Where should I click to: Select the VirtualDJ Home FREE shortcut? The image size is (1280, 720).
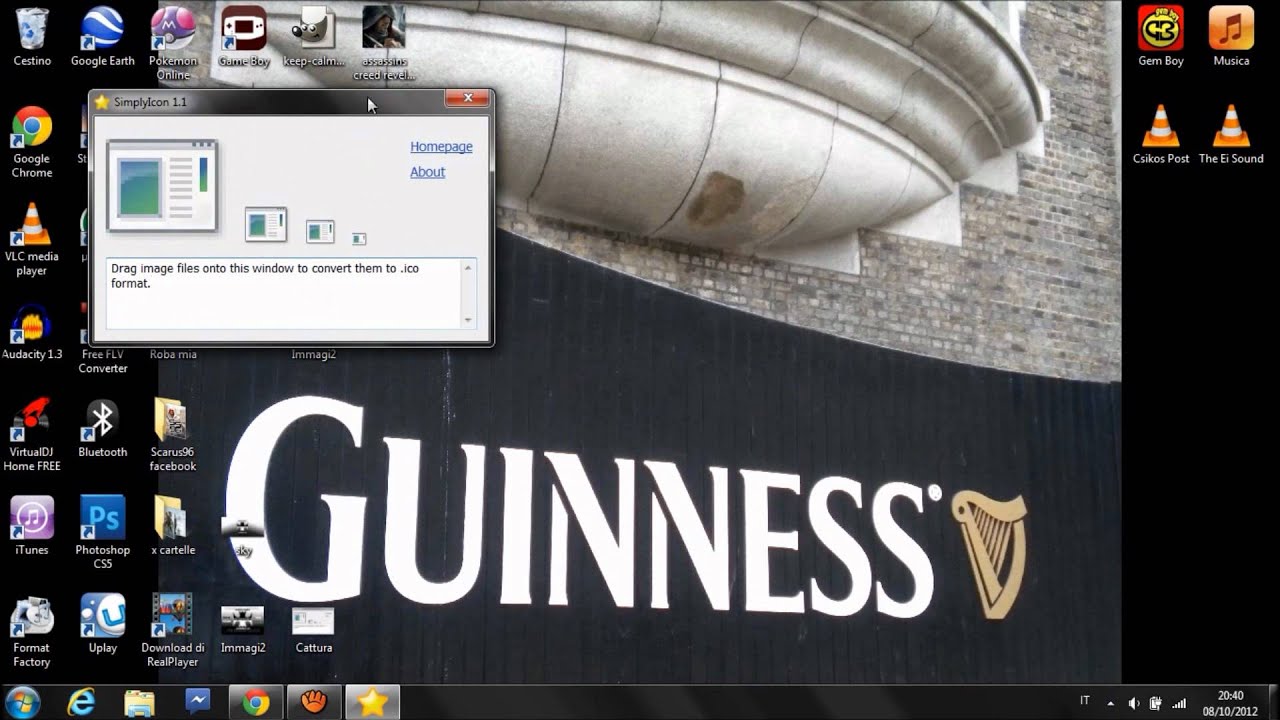32,436
